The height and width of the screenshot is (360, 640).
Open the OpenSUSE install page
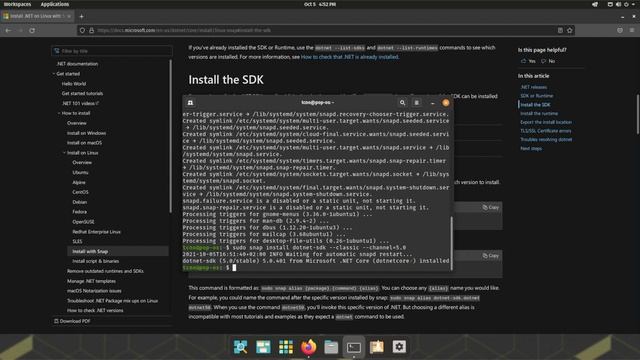click(x=83, y=222)
